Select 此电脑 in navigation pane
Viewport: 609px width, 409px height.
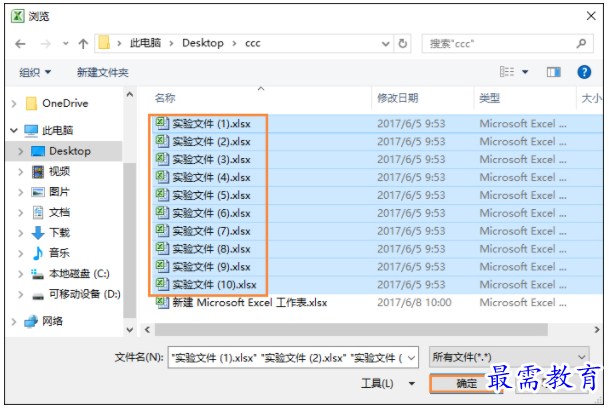click(57, 130)
